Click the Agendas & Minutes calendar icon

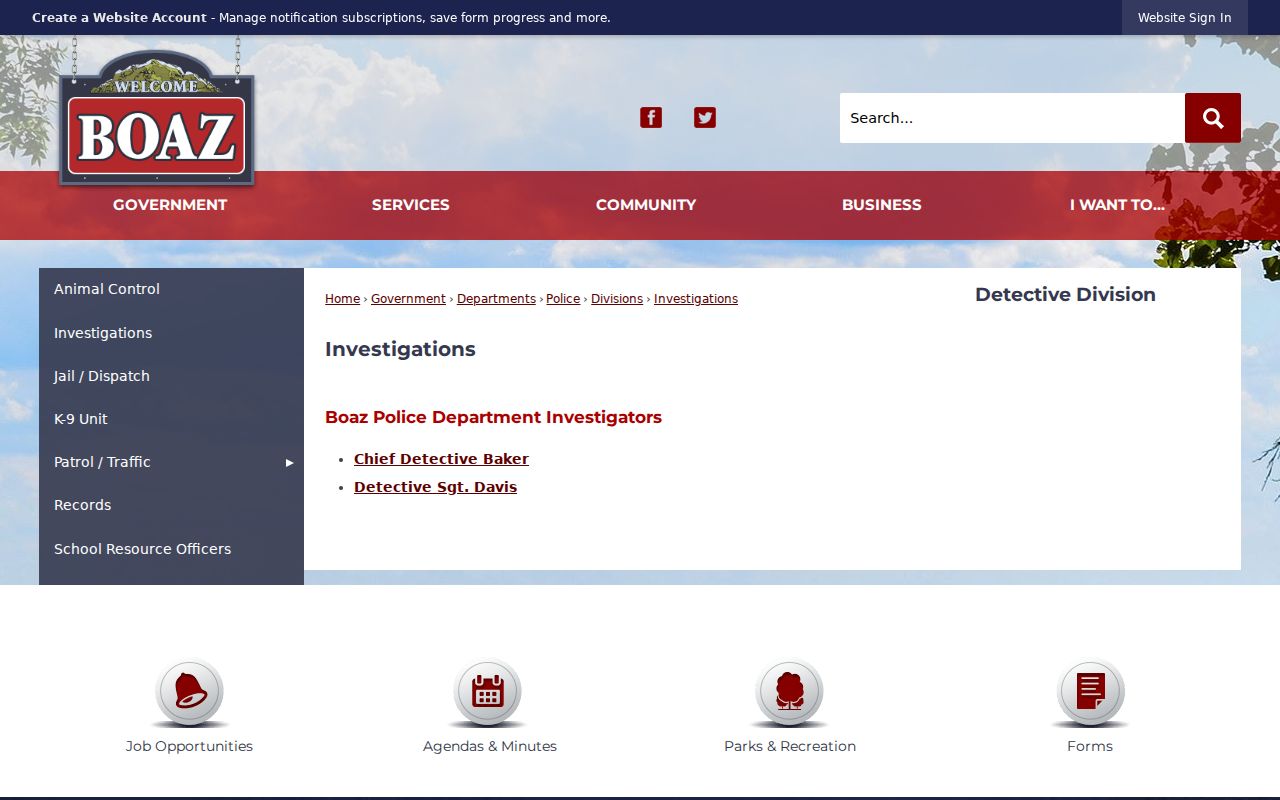tap(489, 692)
